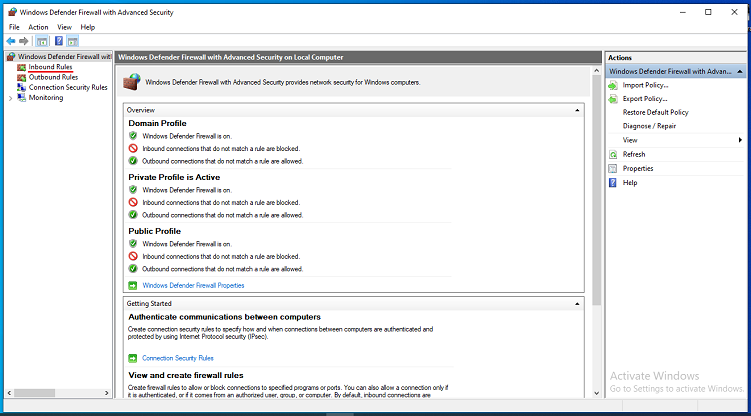Click the tree pane horizontal scrollbar thumb
The height and width of the screenshot is (416, 751).
pos(34,393)
